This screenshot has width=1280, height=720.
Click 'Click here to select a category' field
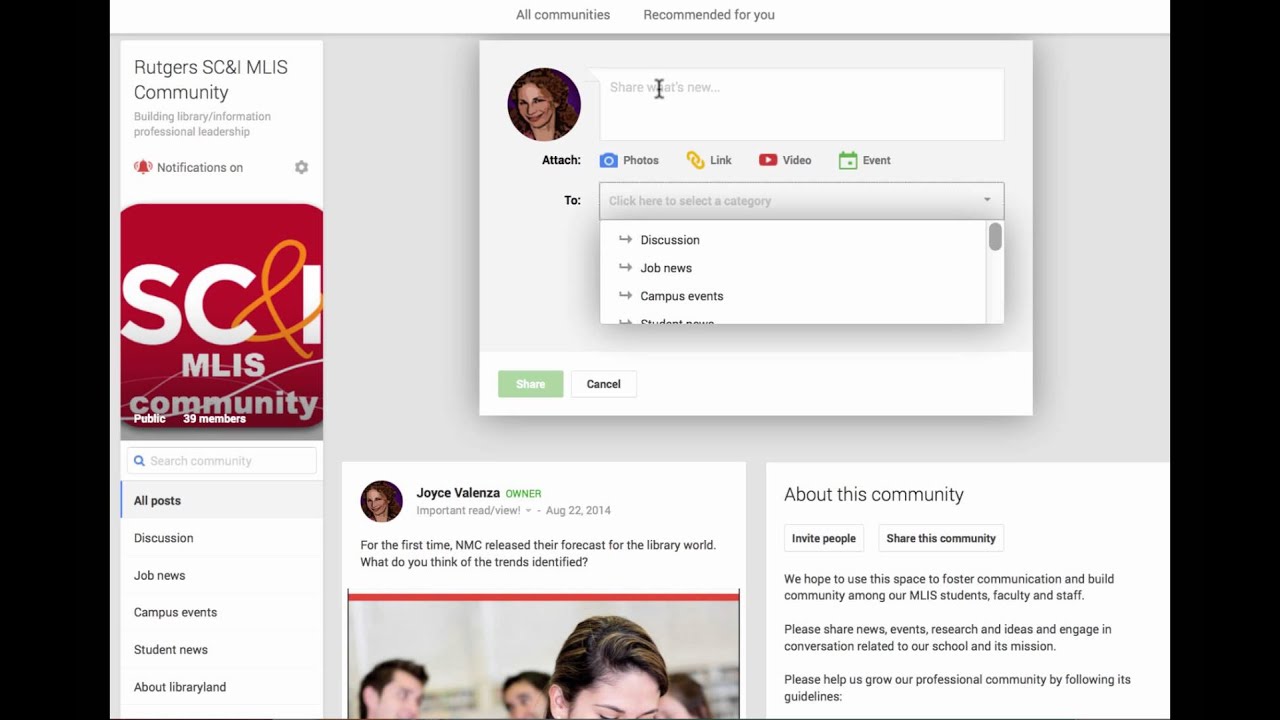coord(801,201)
